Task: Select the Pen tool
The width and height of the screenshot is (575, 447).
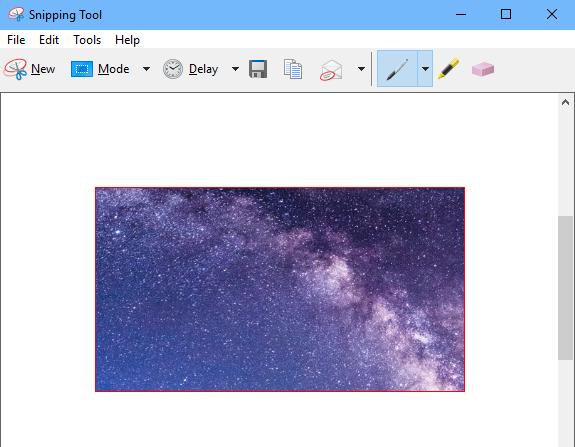Action: pos(397,69)
